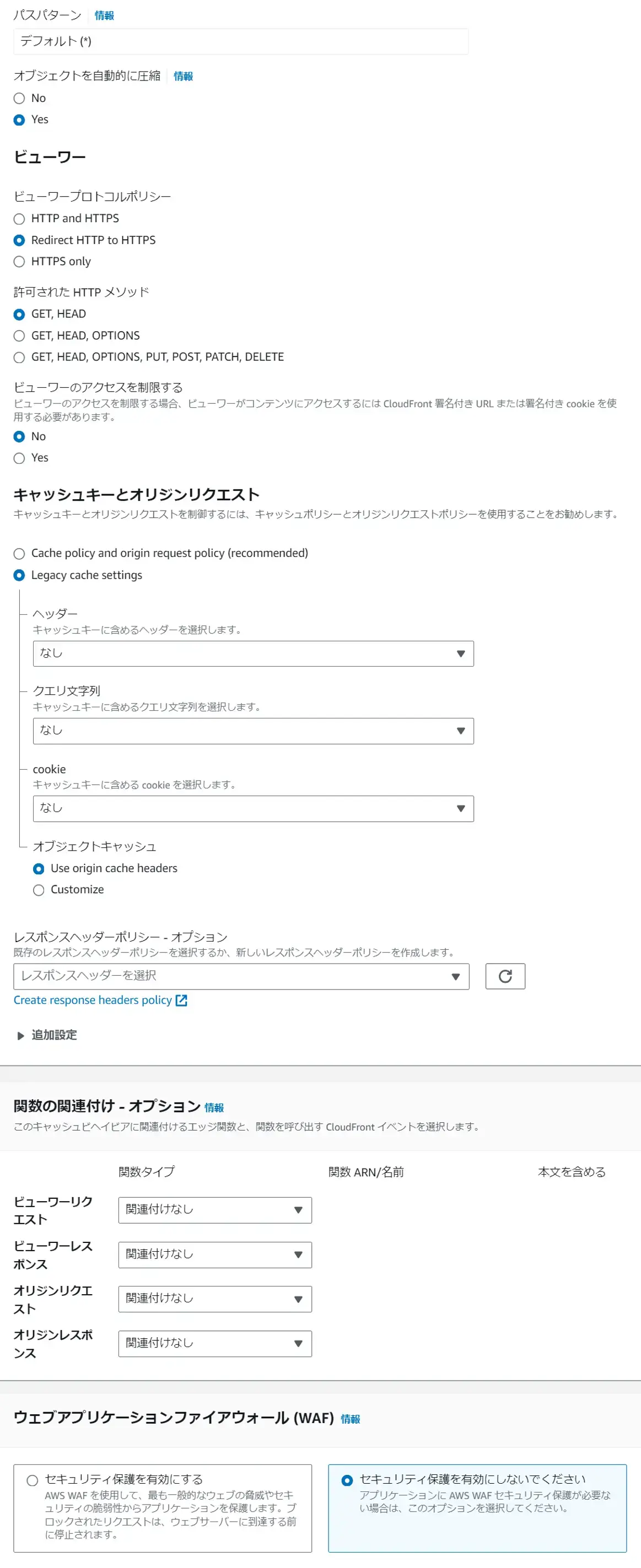Select GET, HEAD, OPTIONS allowed methods
This screenshot has height=1568, width=641.
point(19,336)
